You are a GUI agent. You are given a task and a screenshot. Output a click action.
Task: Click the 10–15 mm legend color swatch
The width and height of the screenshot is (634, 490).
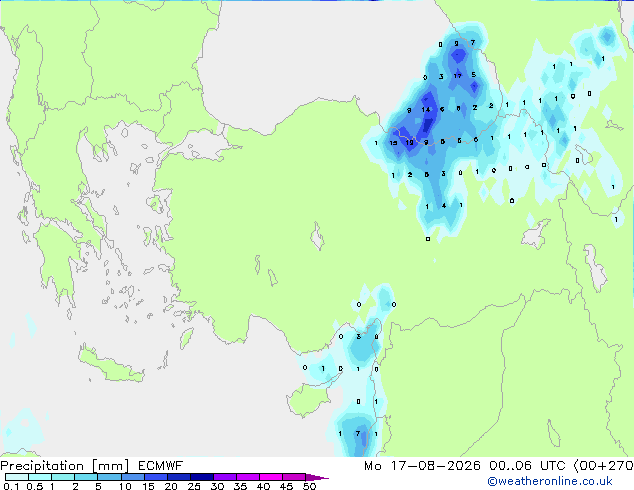coord(132,477)
